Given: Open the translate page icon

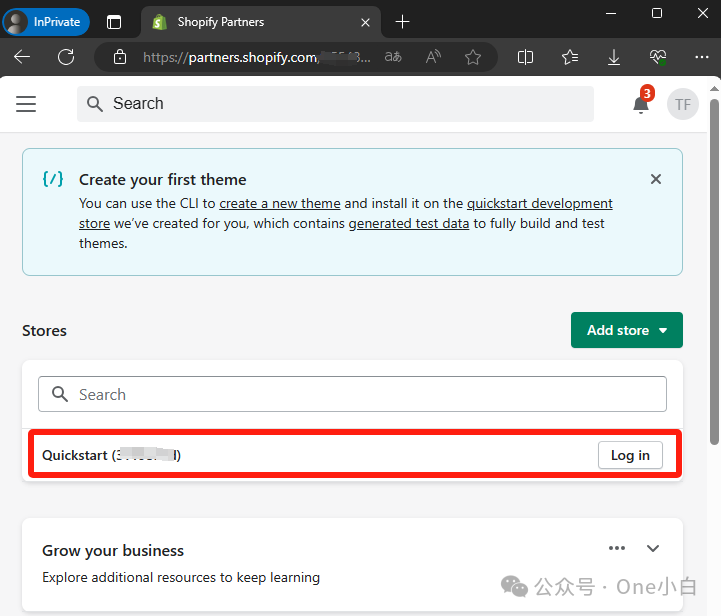Looking at the screenshot, I should pyautogui.click(x=393, y=57).
